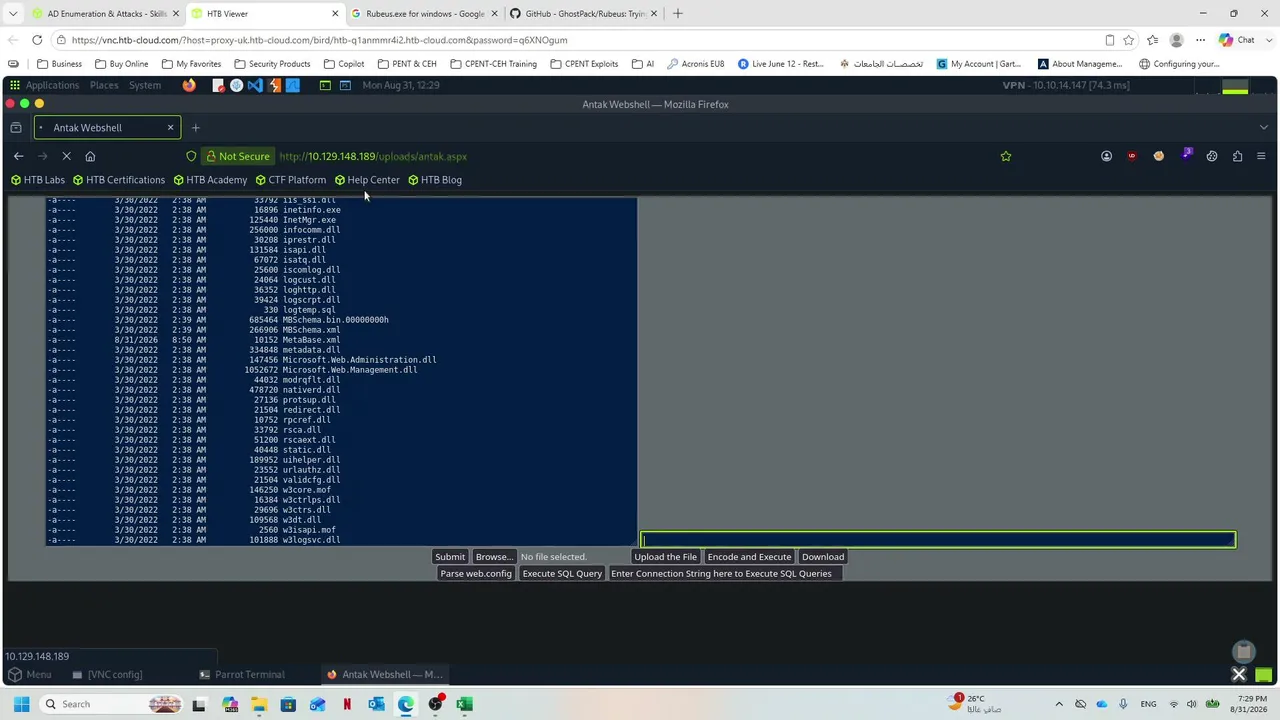The width and height of the screenshot is (1280, 720).
Task: Click the tracking protection shield icon
Action: [191, 156]
